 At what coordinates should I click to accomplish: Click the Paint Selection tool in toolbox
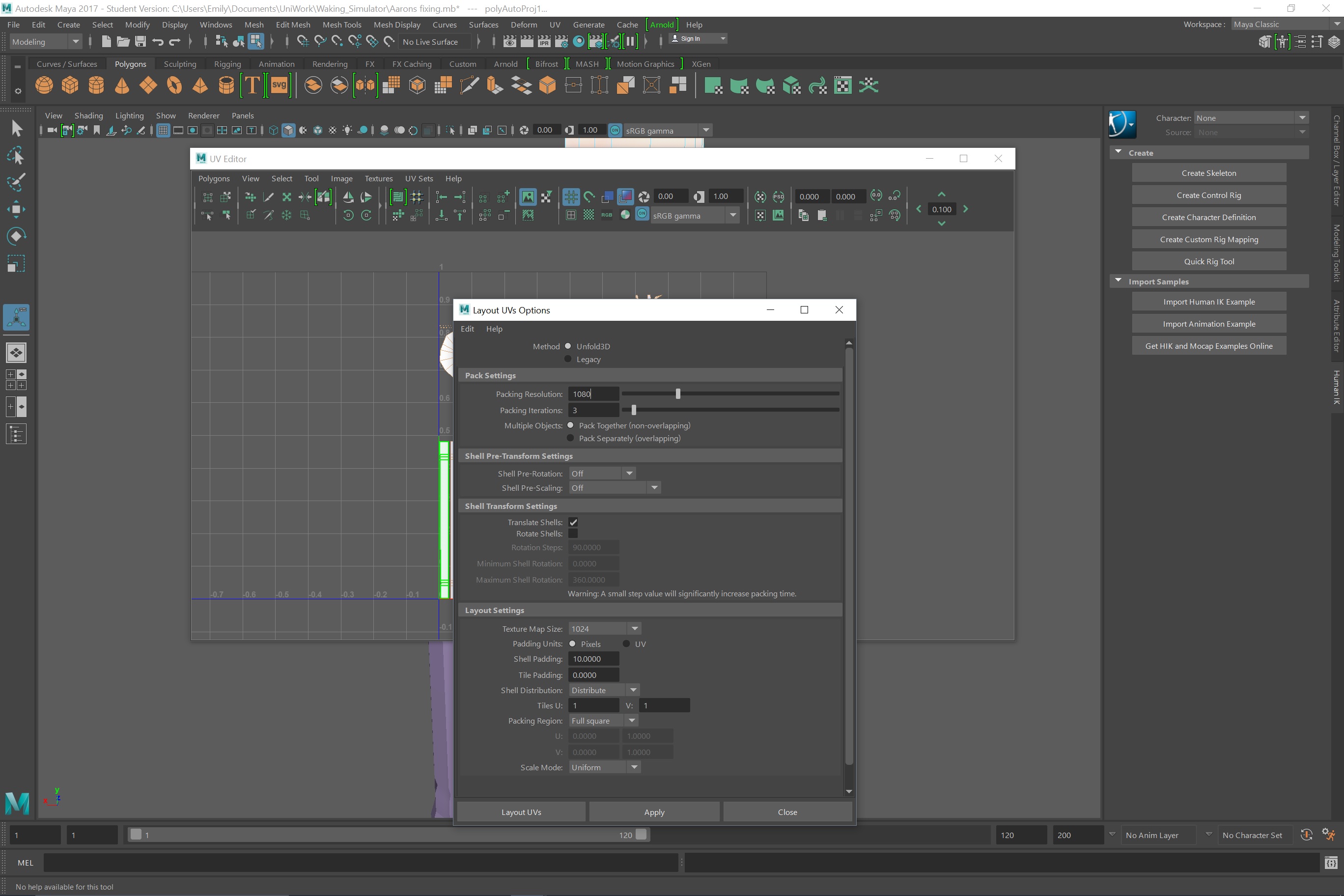coord(16,183)
